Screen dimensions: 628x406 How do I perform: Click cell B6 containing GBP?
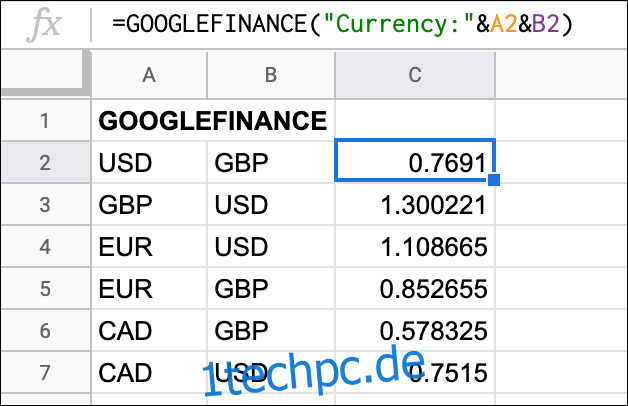[x=271, y=330]
